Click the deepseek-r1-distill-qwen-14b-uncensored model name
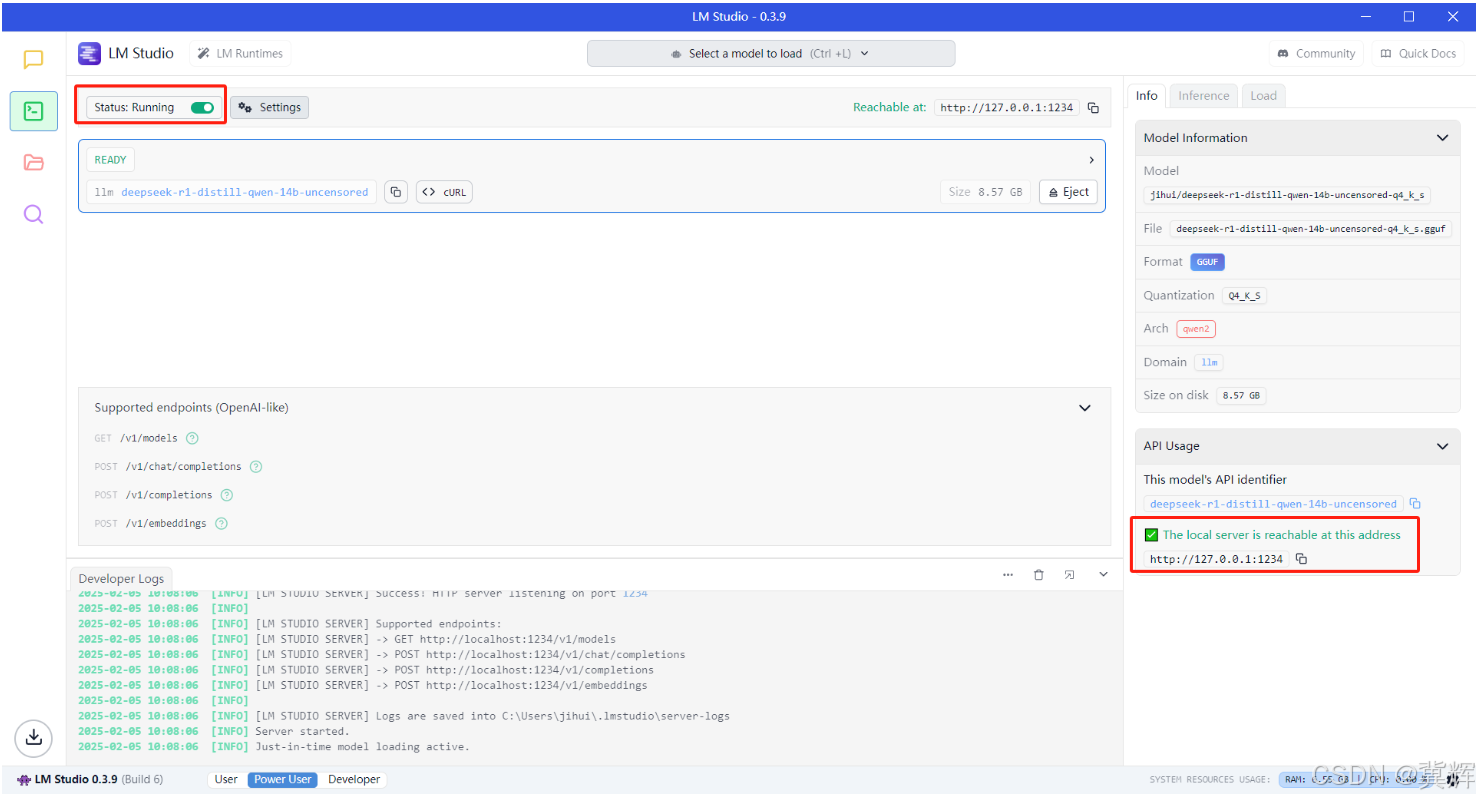Viewport: 1479px width, 801px height. pos(244,192)
